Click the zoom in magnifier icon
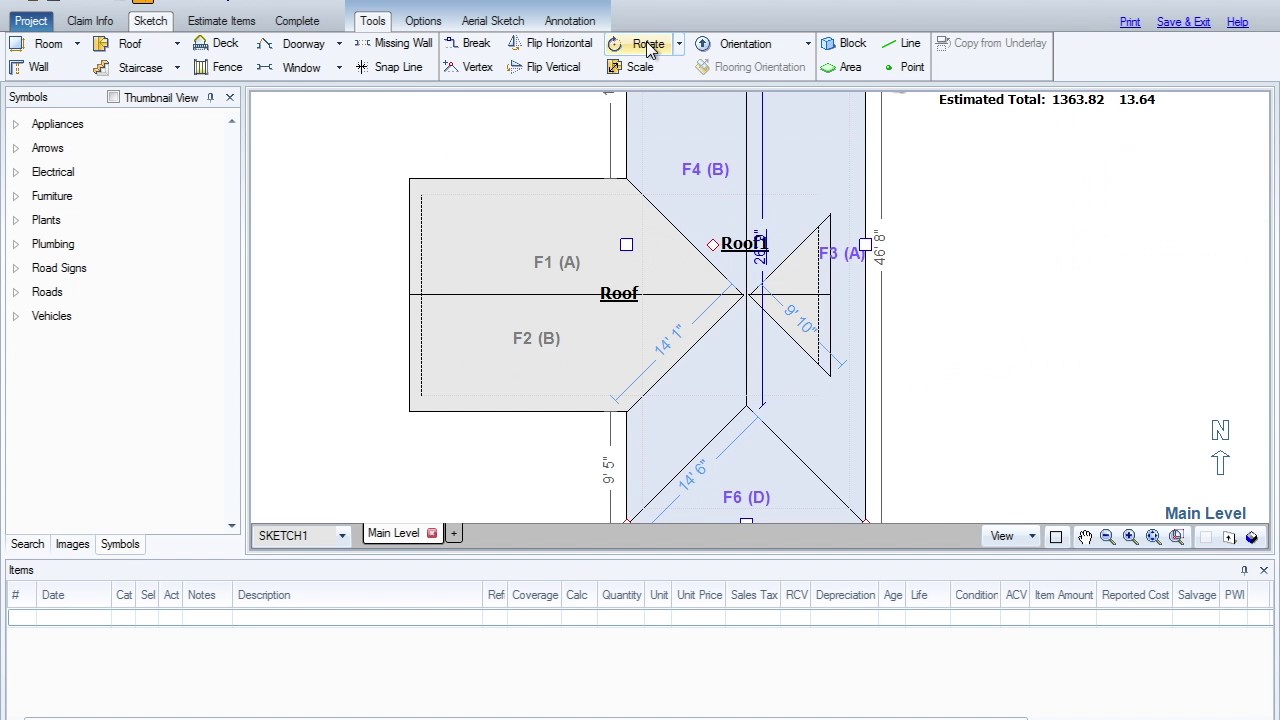The width and height of the screenshot is (1280, 720). pyautogui.click(x=1130, y=537)
